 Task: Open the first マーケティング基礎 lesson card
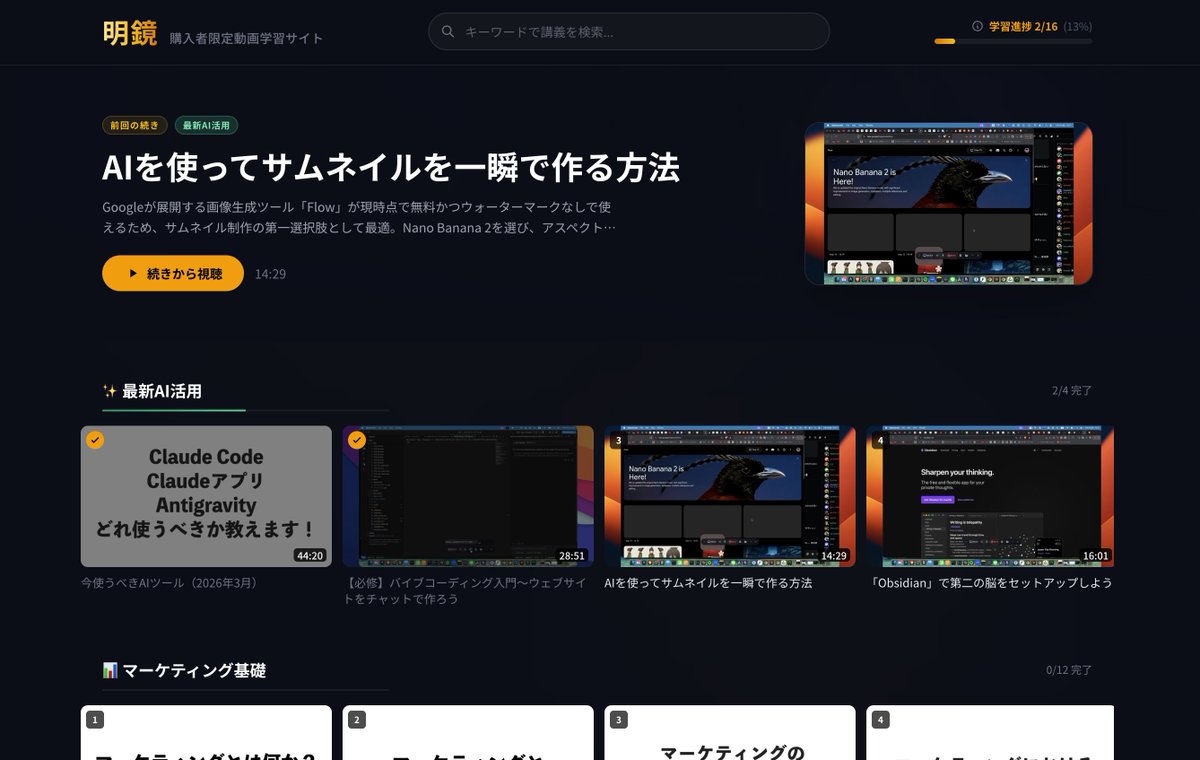pyautogui.click(x=206, y=733)
